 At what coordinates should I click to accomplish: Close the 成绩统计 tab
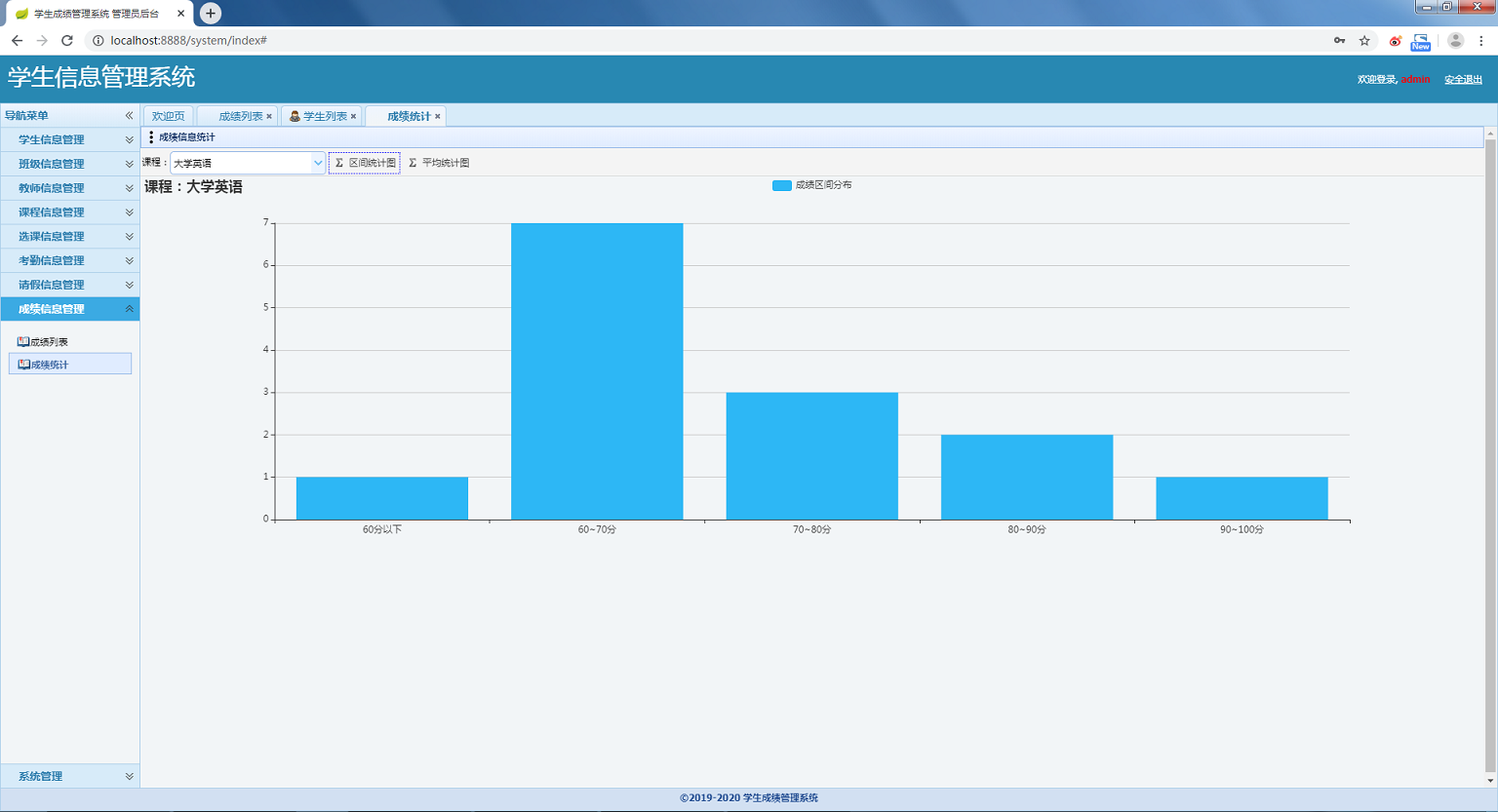(438, 116)
